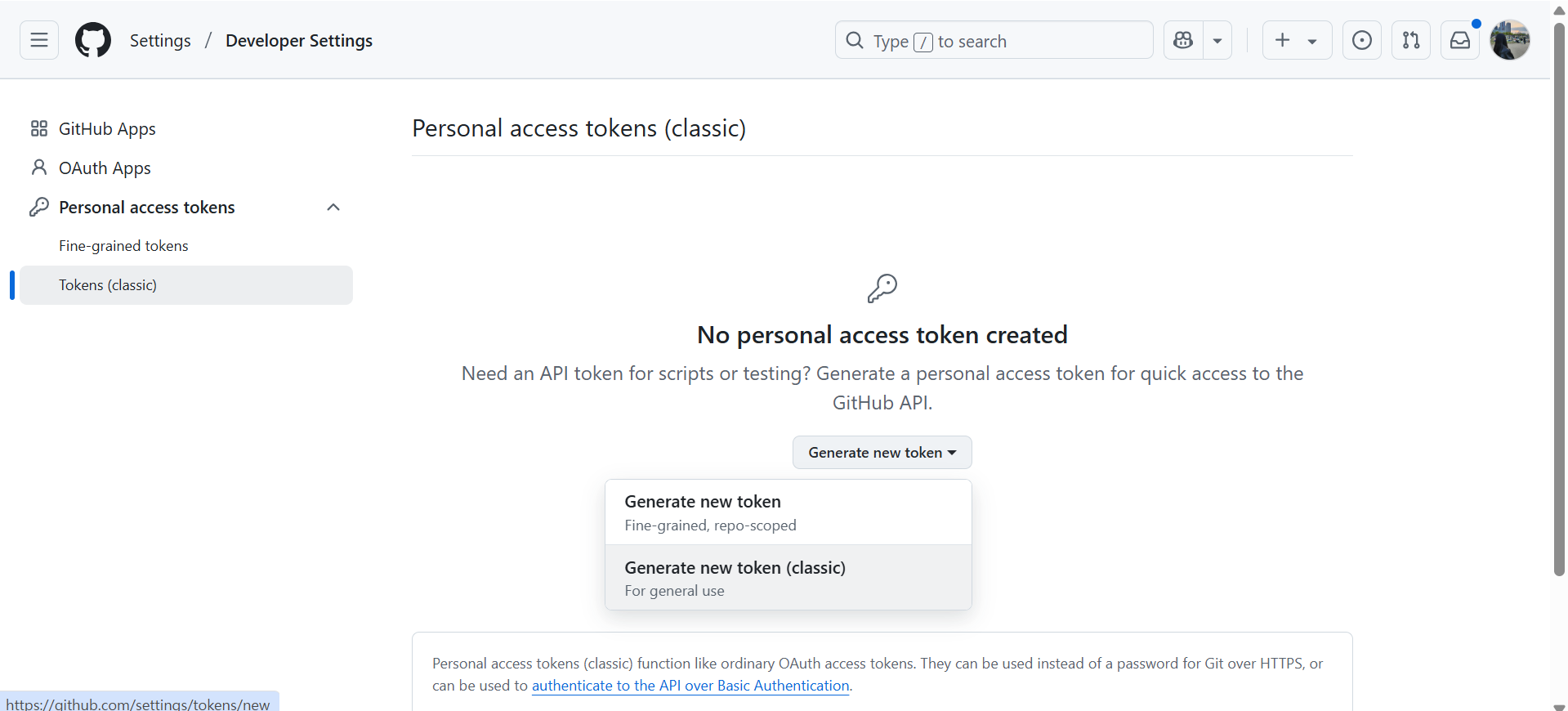Image resolution: width=1568 pixels, height=711 pixels.
Task: Click the GitHub logo icon
Action: (93, 40)
